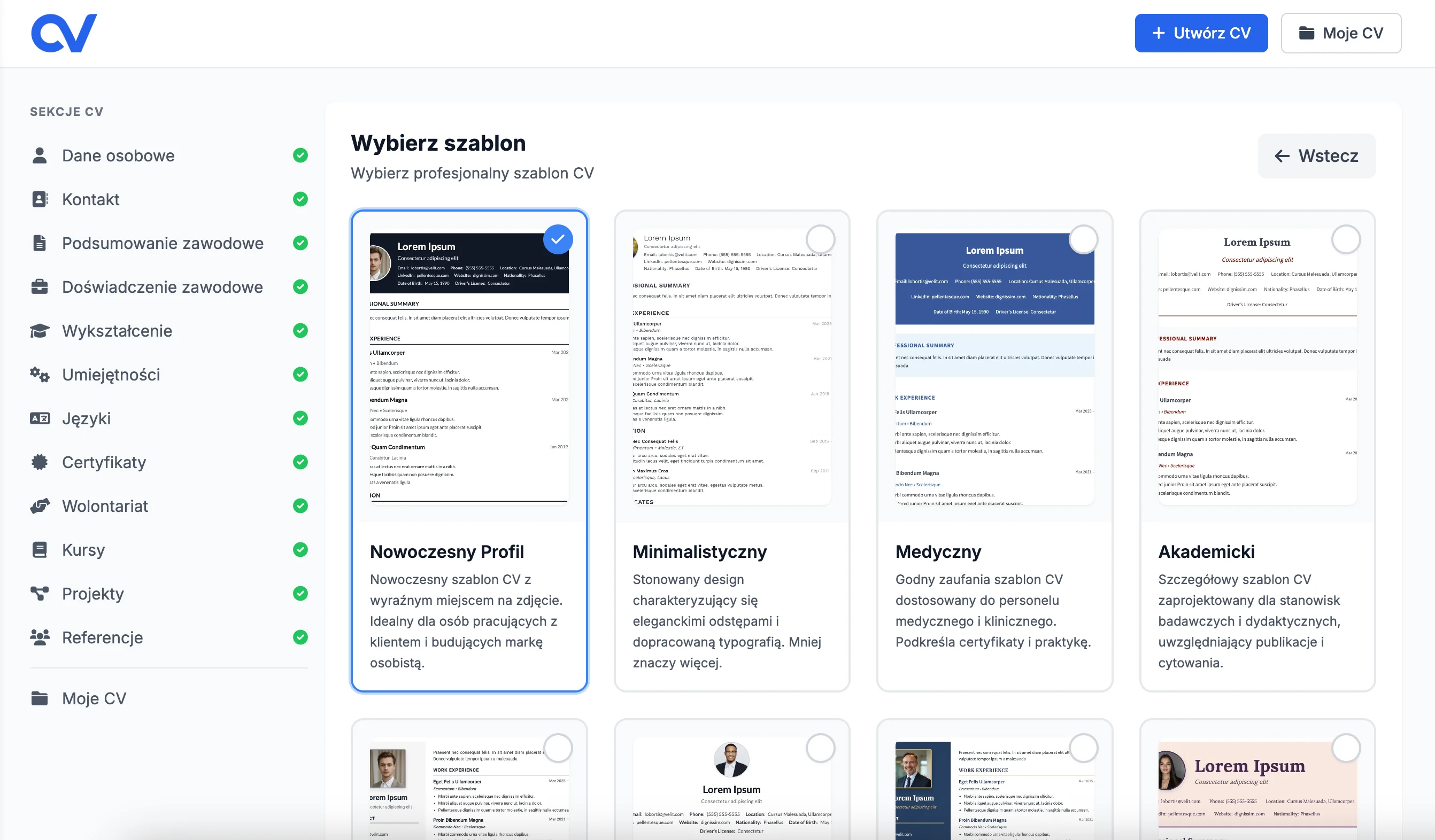The width and height of the screenshot is (1435, 840).
Task: Click the green checkmark next to Wolontariat
Action: 300,506
